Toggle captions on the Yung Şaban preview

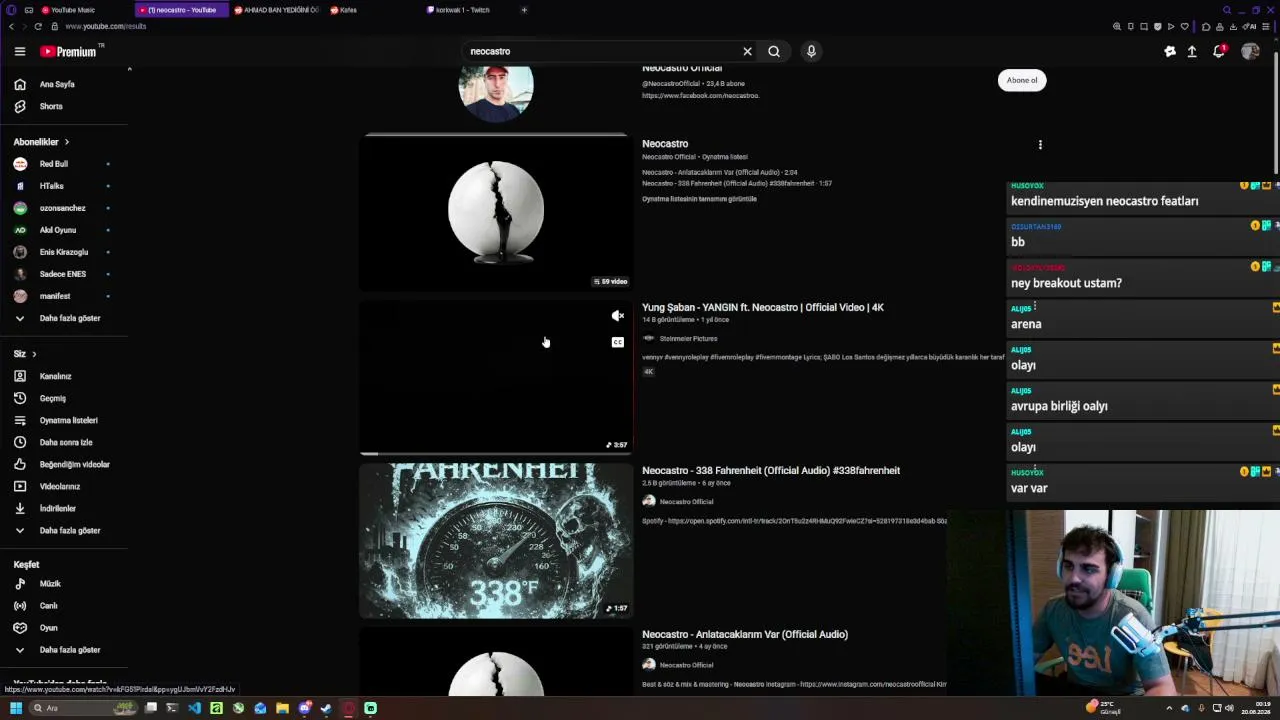618,342
